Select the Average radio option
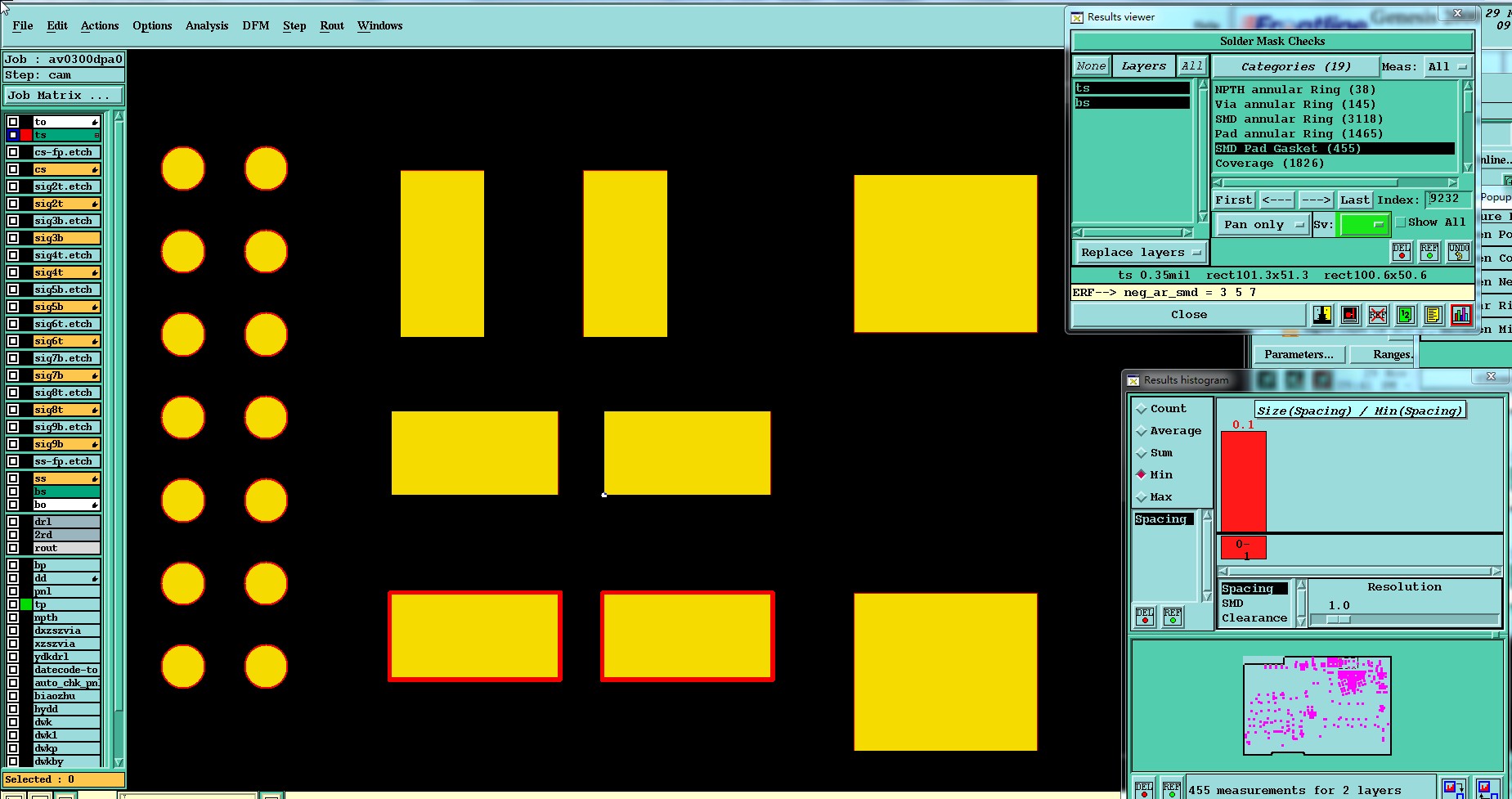 (x=1142, y=431)
